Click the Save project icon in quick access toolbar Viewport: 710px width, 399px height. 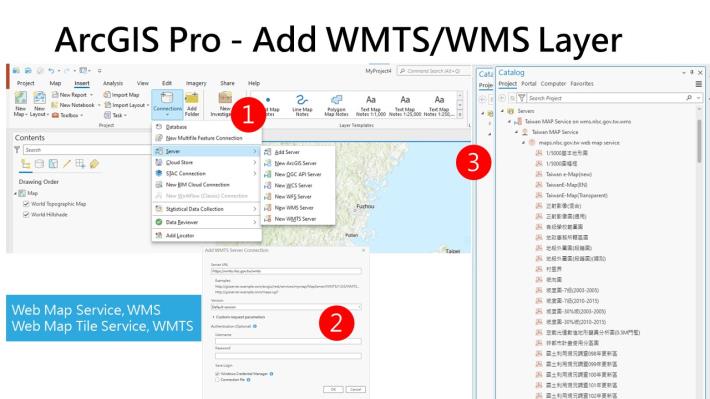[28, 71]
